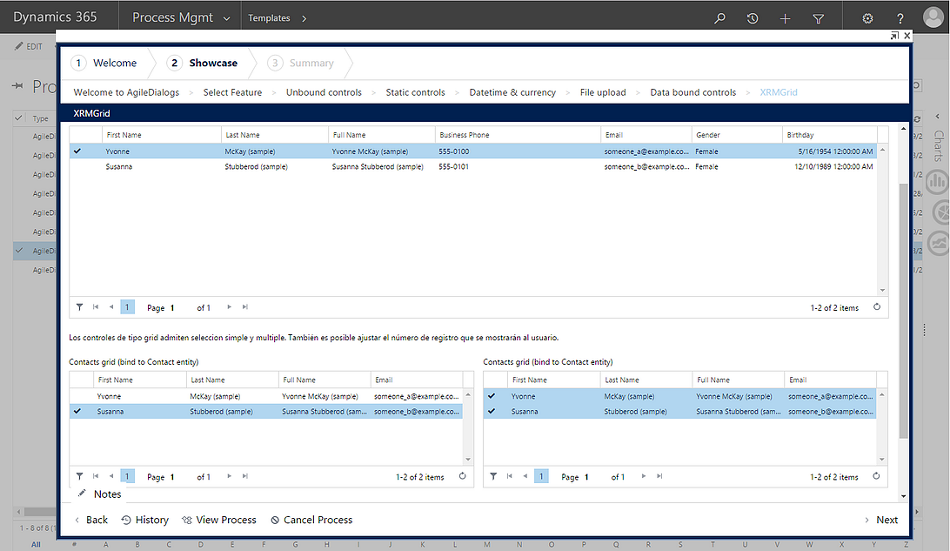Toggle Susanna row check in bottom-right grid
950x551 pixels.
pos(491,411)
